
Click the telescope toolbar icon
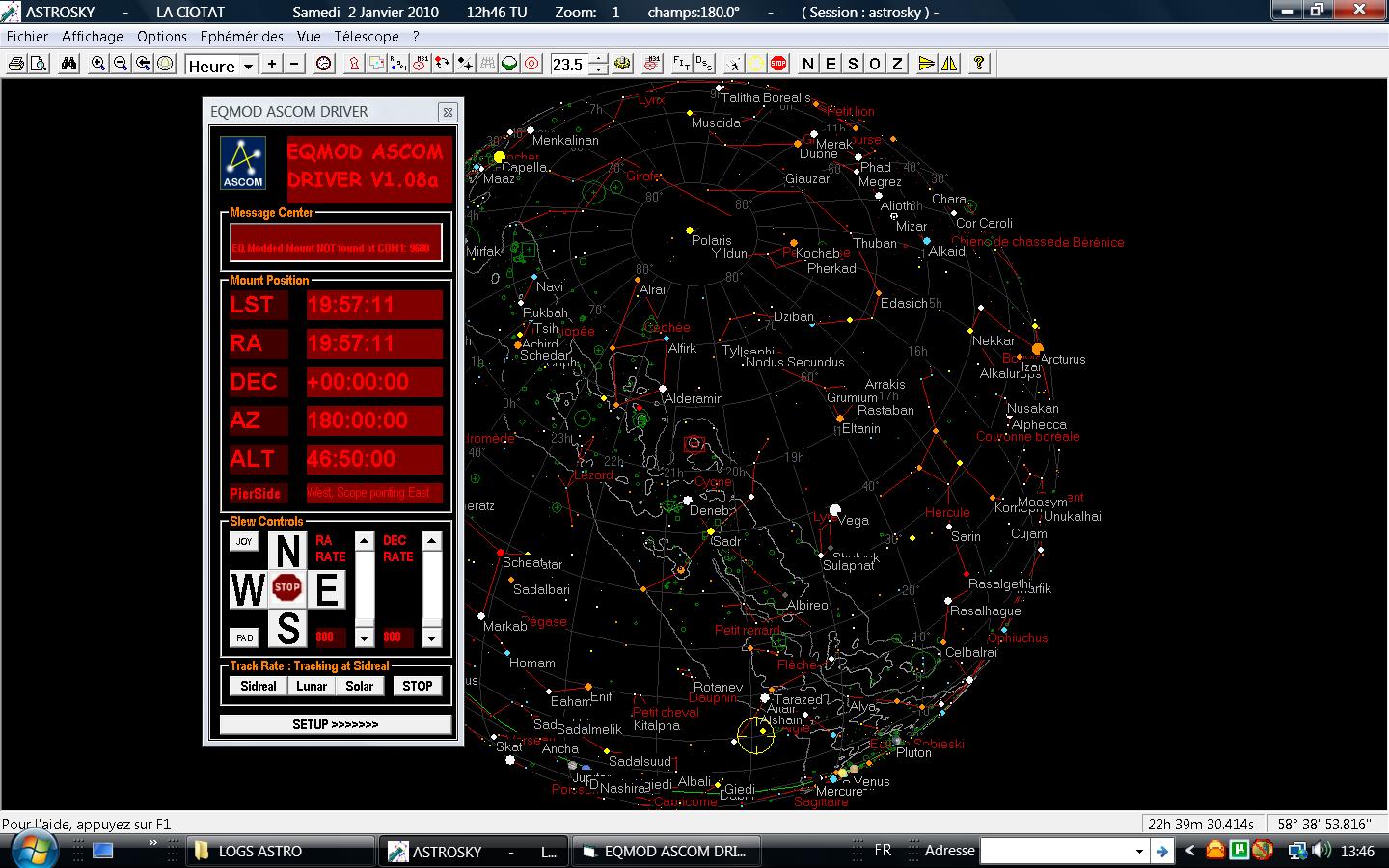coord(734,64)
